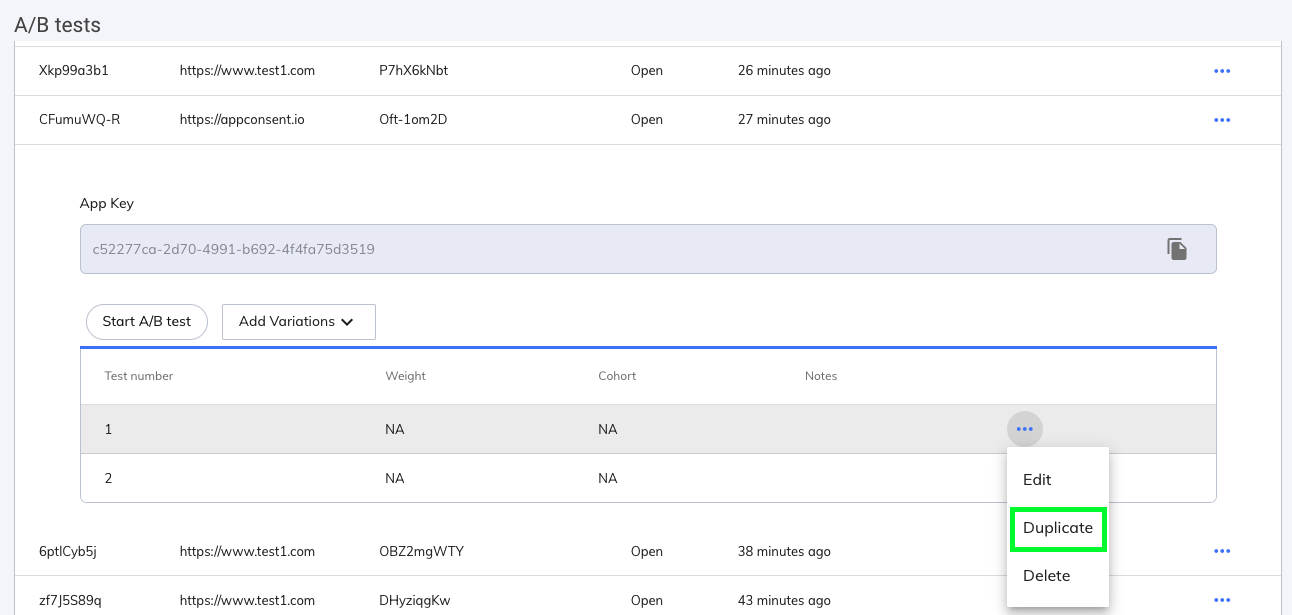Expand the Xkp99a3b1 test ID
Screen dimensions: 1292x615
(73, 71)
